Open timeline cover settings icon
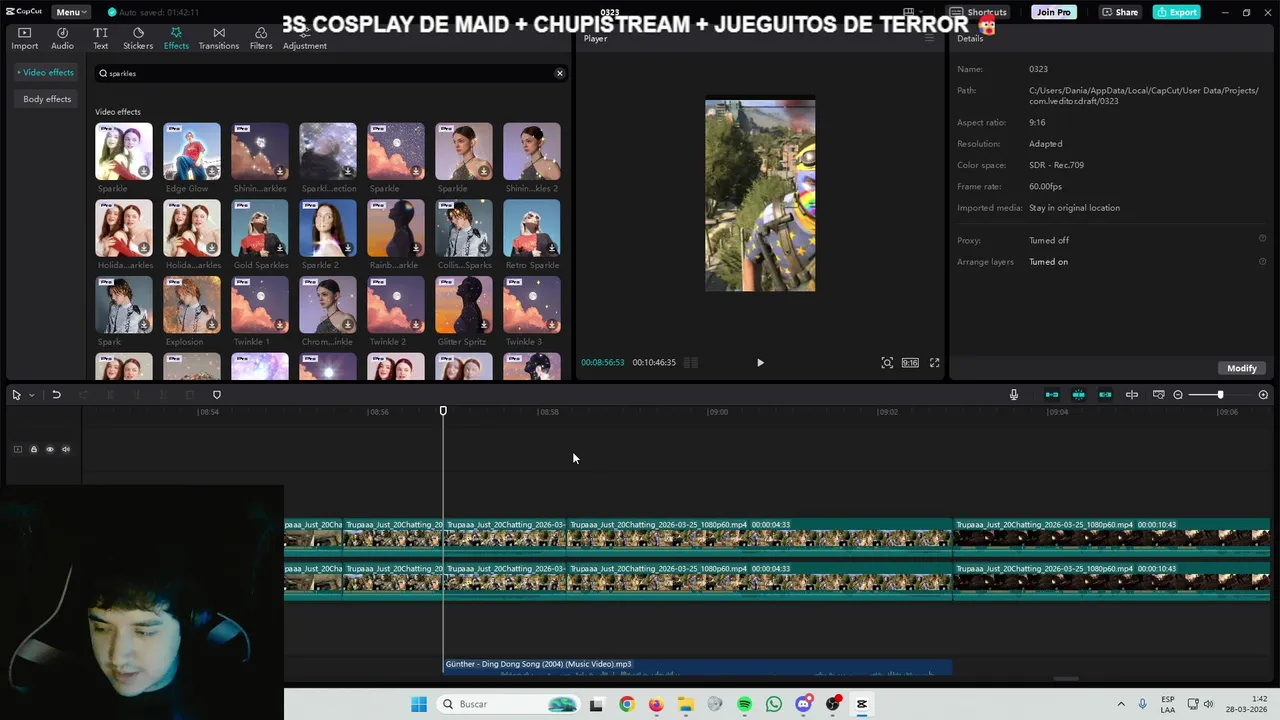 coord(1158,395)
